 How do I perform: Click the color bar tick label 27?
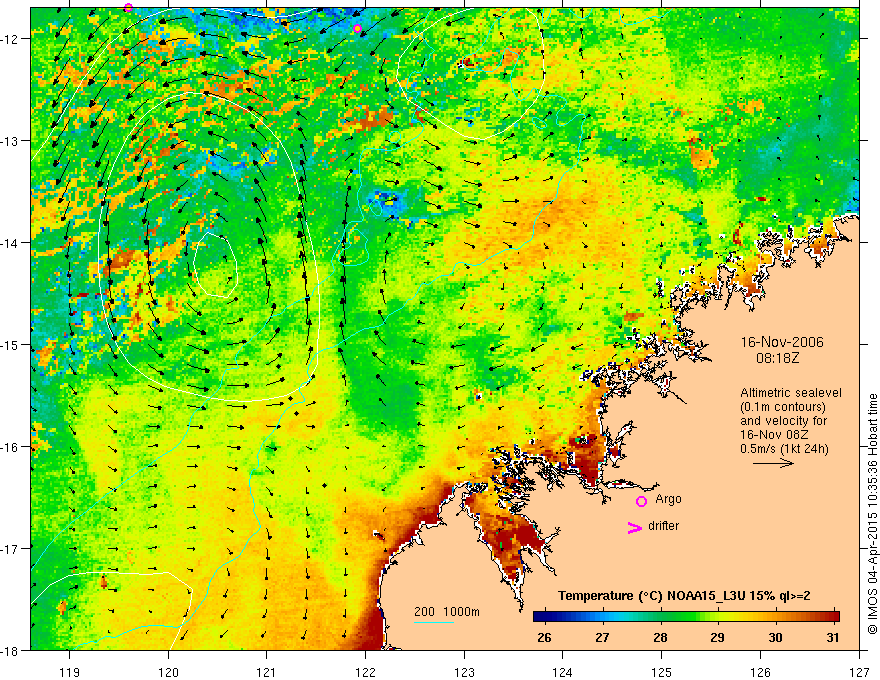(x=602, y=637)
